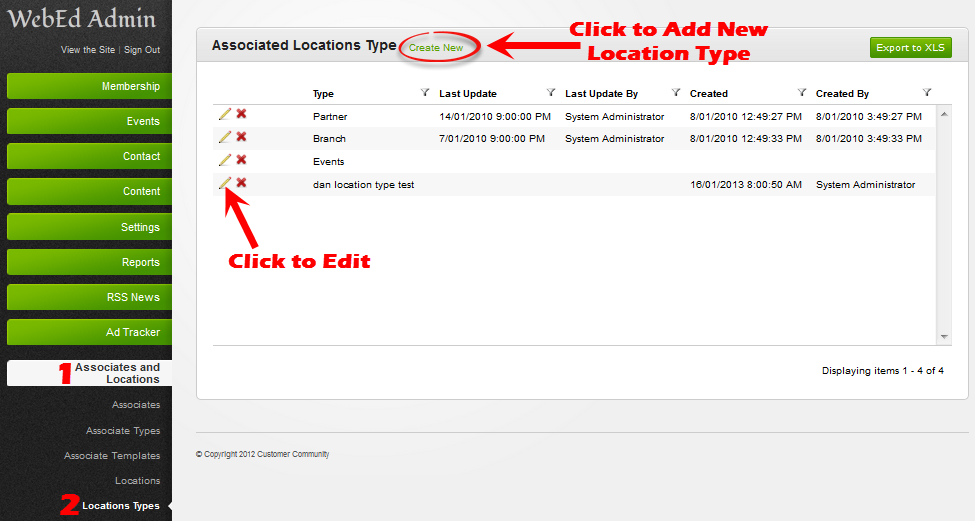Delete the Partner row with red X
The height and width of the screenshot is (521, 975).
[x=241, y=114]
